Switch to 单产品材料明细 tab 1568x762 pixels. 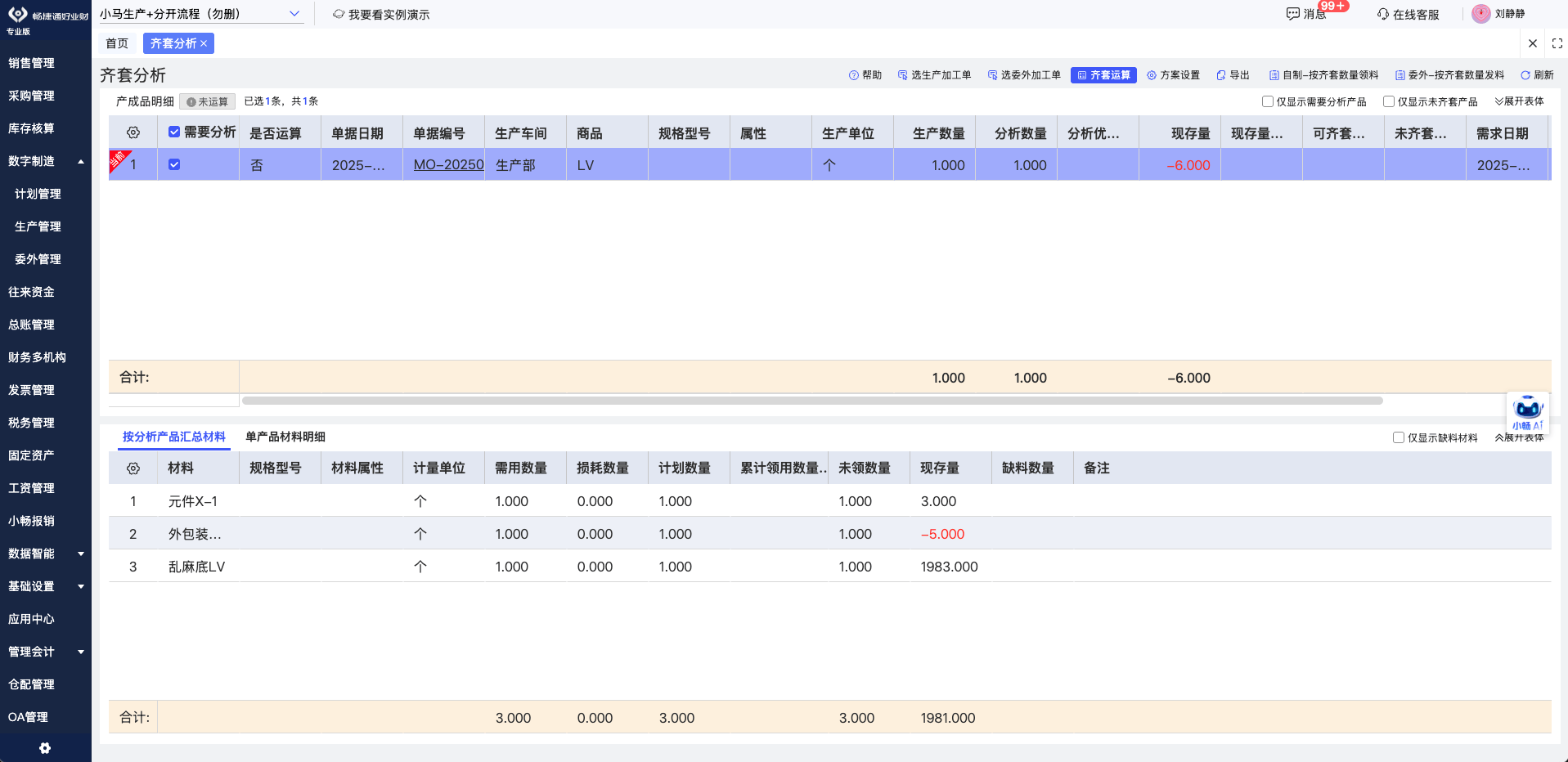285,437
